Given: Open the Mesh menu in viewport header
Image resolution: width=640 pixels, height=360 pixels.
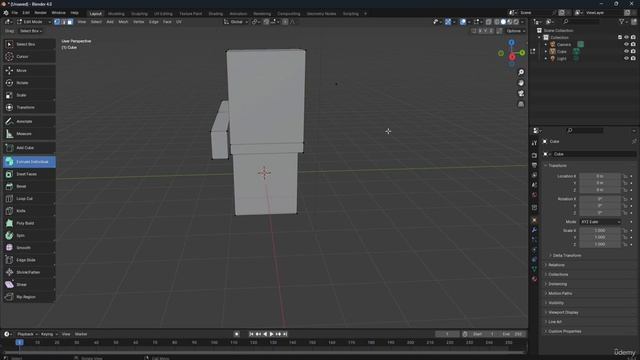Looking at the screenshot, I should (123, 22).
